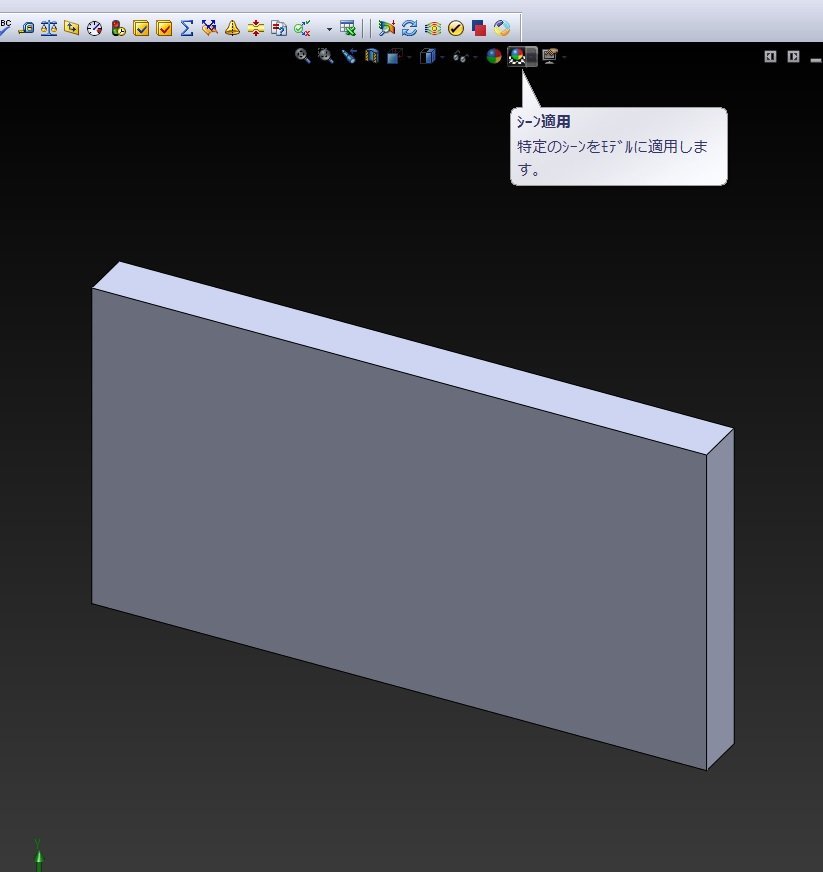Click the Measure tool icon
This screenshot has width=823, height=872.
point(26,28)
